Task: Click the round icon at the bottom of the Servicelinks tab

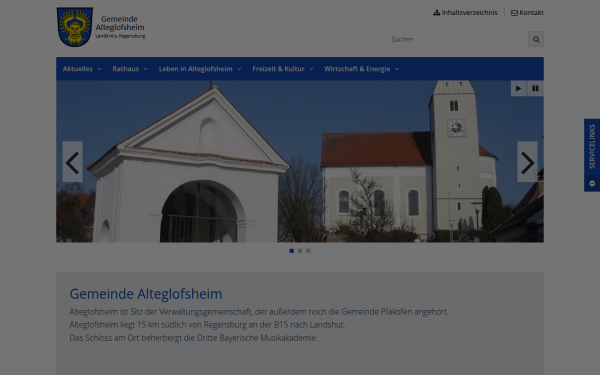Action: 592,183
